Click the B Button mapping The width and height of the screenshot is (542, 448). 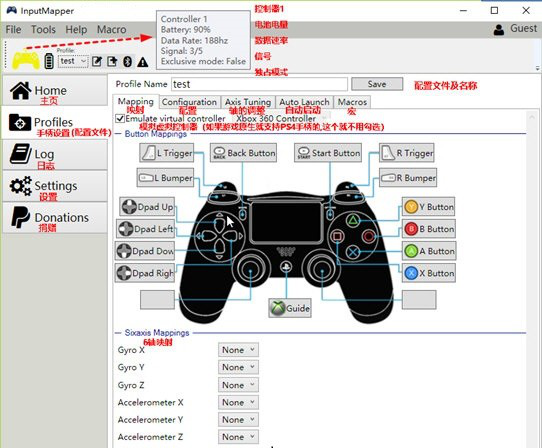click(x=429, y=229)
